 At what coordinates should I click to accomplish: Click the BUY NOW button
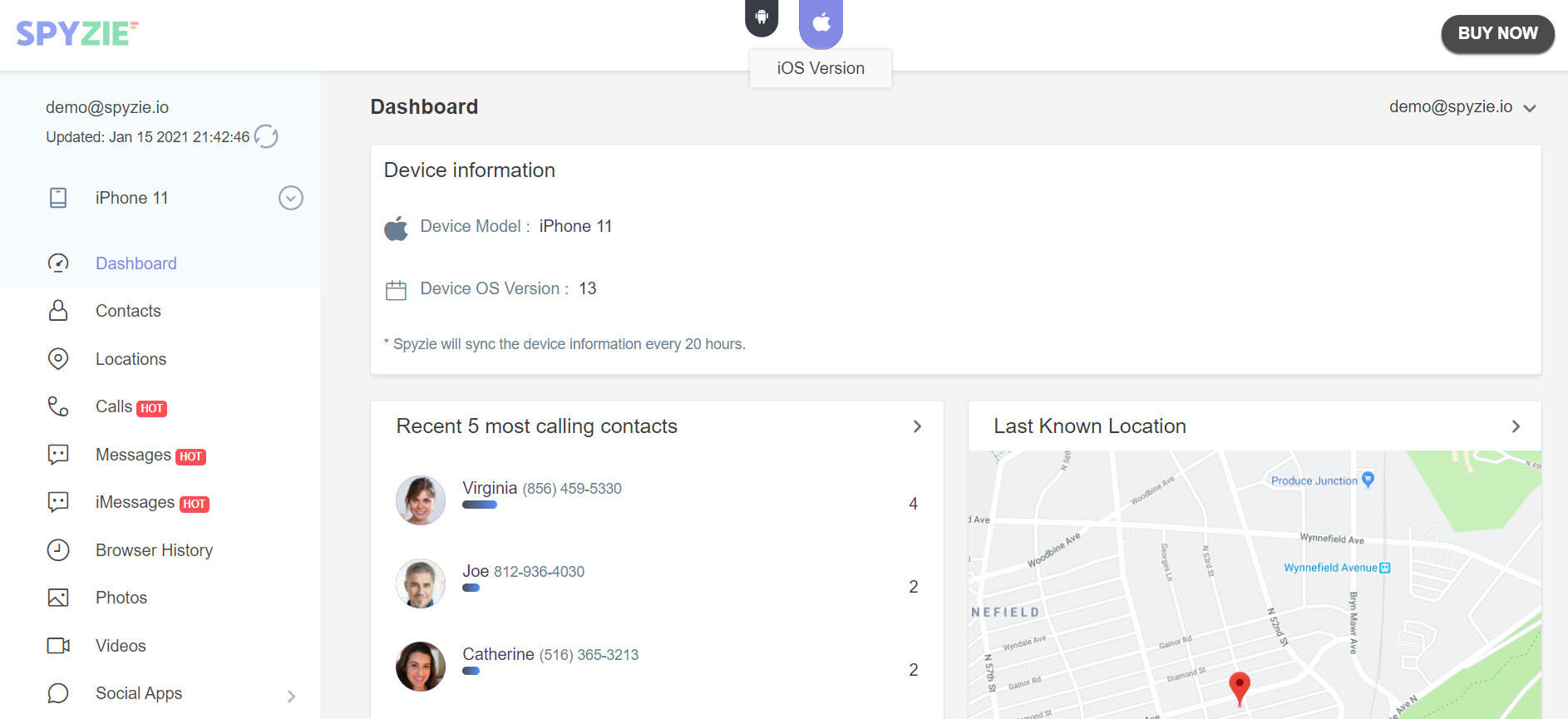pyautogui.click(x=1498, y=33)
